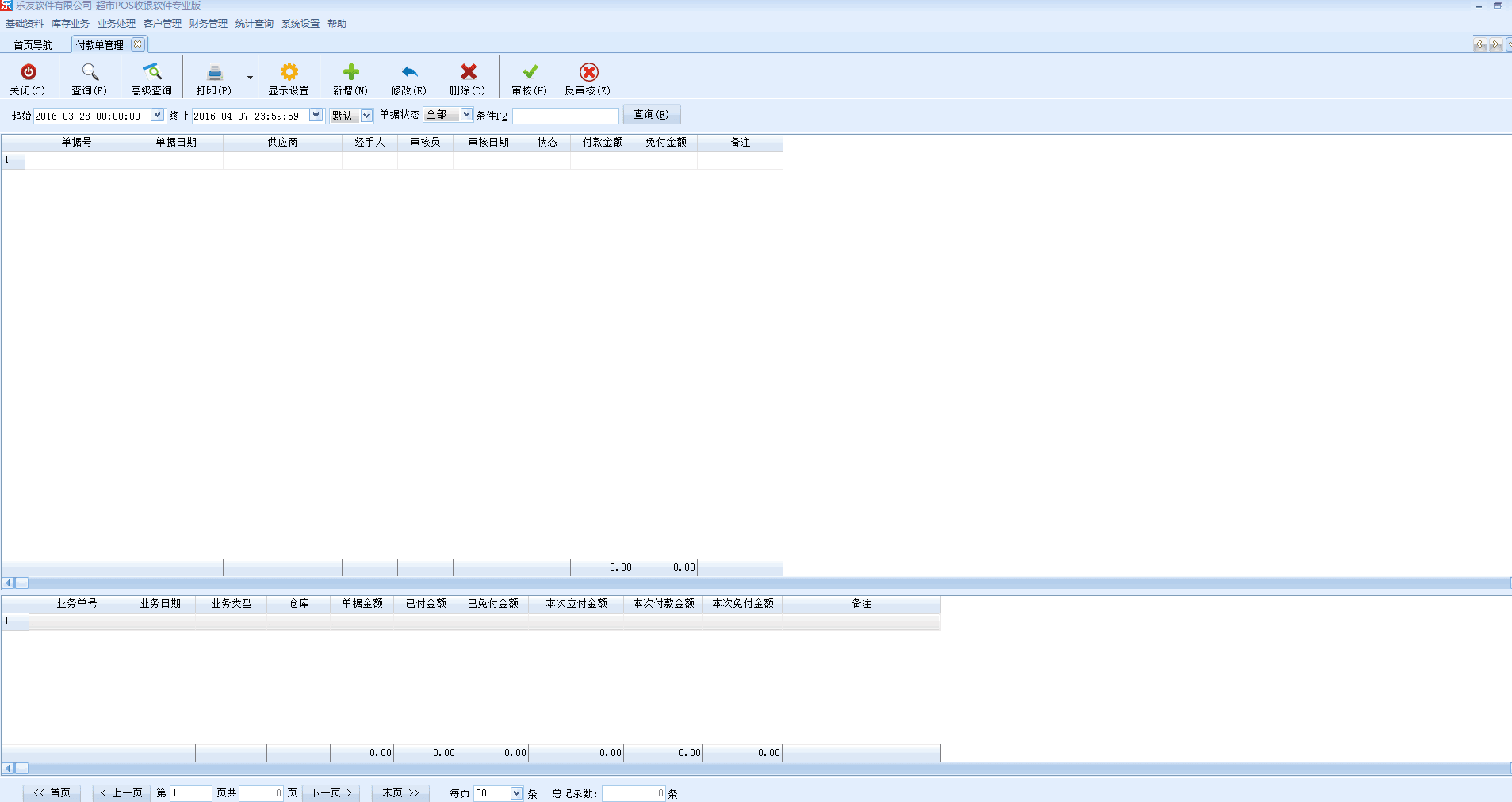
Task: Close the Payment Management (付款单管理) tab
Action: tap(138, 44)
